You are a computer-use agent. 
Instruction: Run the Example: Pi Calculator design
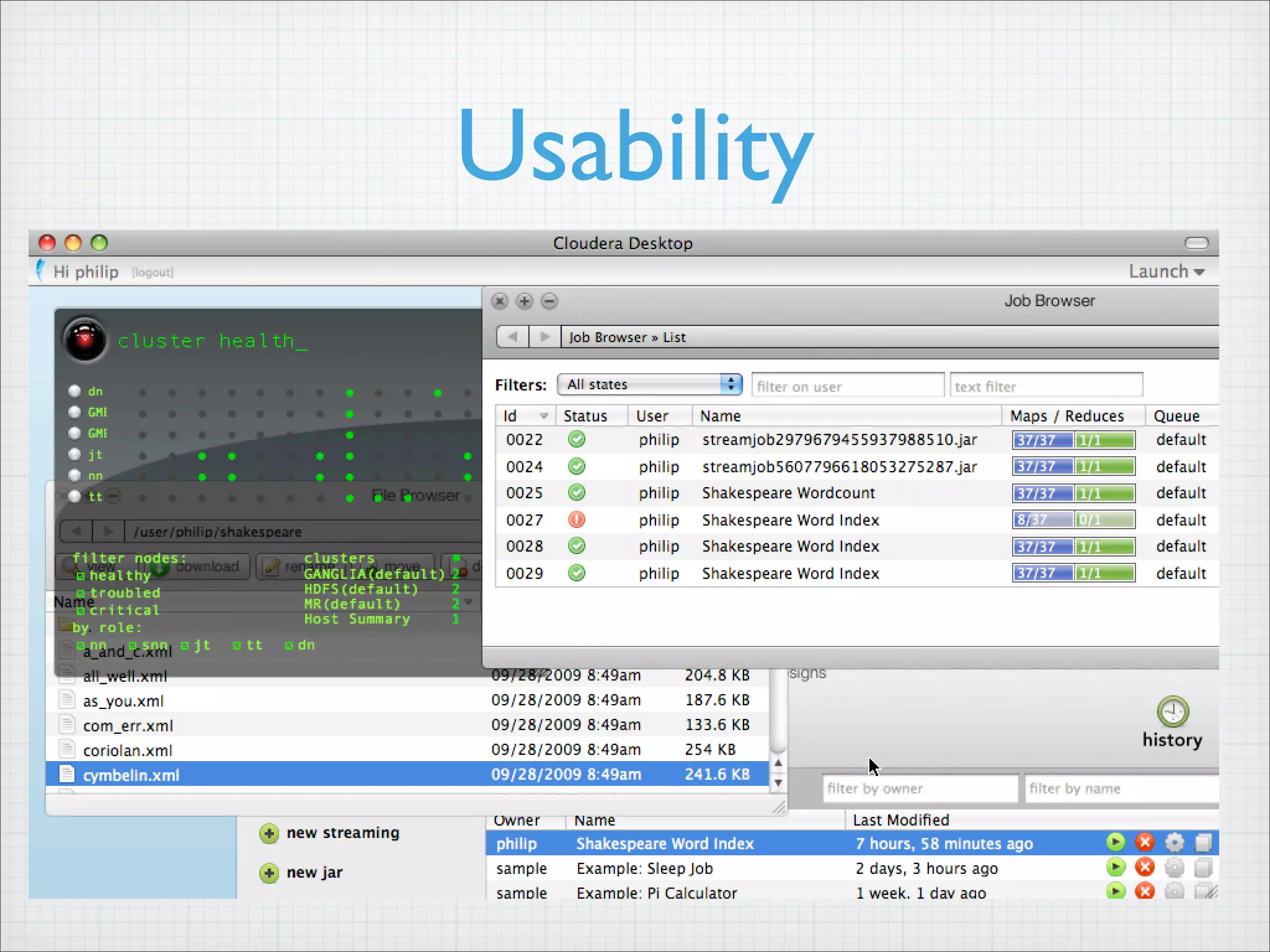[1115, 891]
